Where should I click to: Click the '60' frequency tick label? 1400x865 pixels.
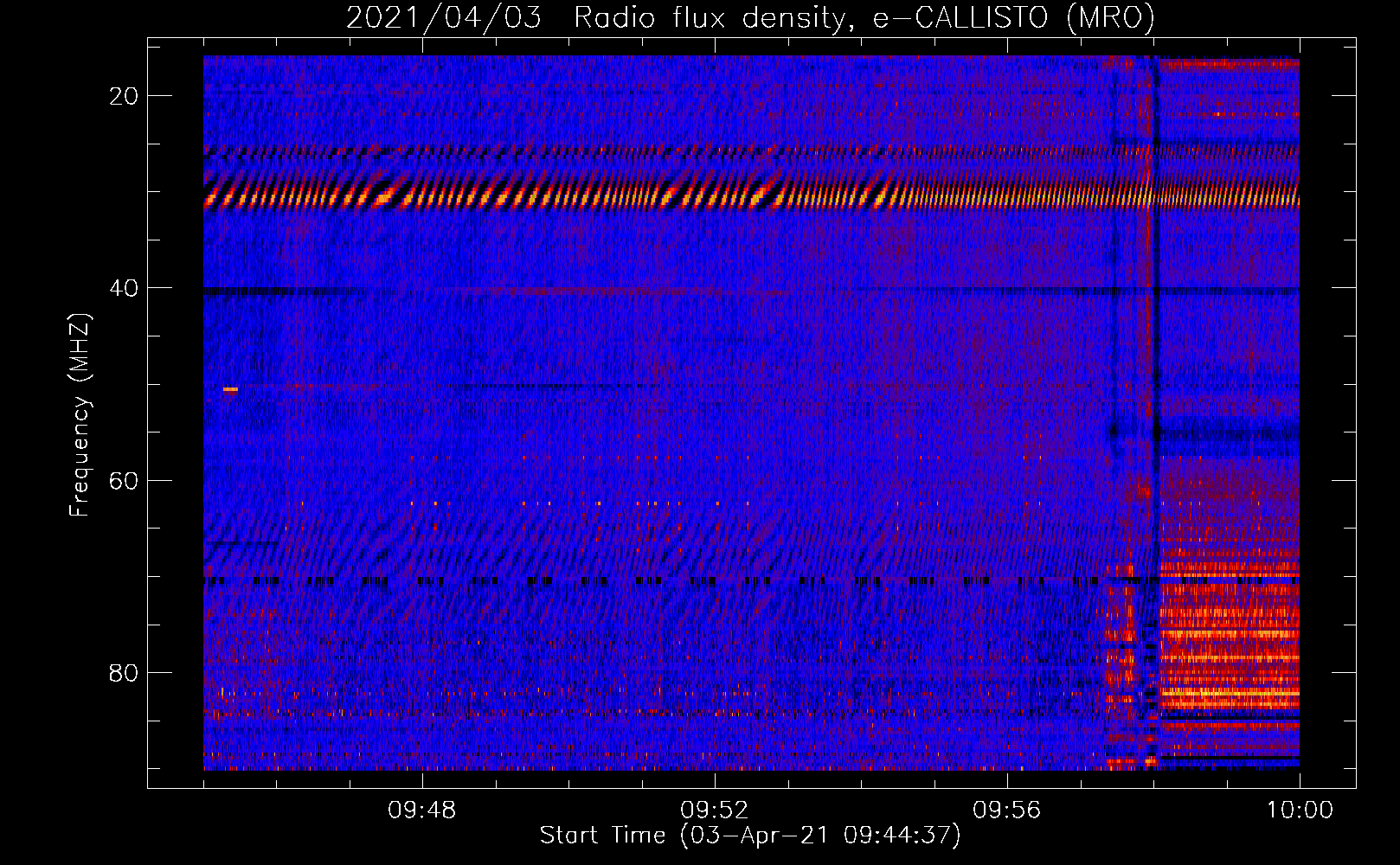[x=124, y=480]
